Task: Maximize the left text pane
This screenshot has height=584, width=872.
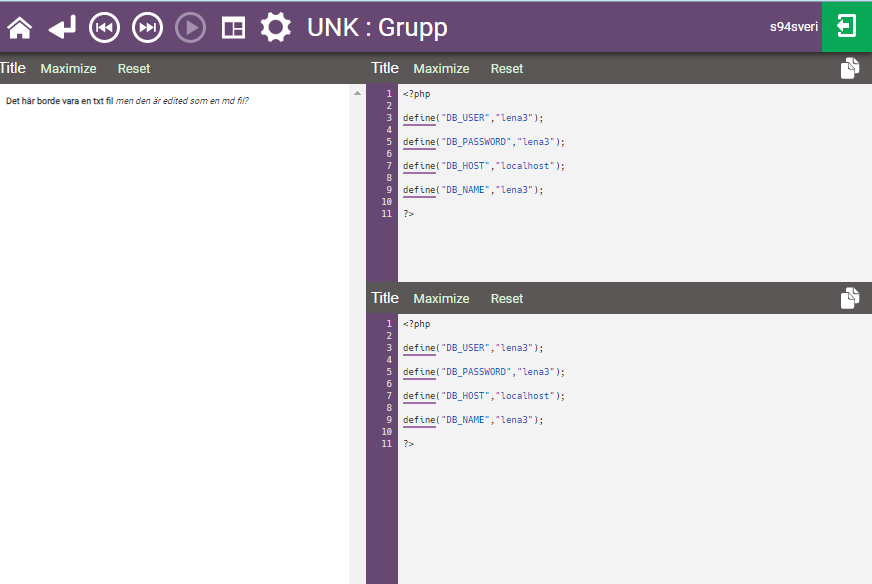Action: coord(68,68)
